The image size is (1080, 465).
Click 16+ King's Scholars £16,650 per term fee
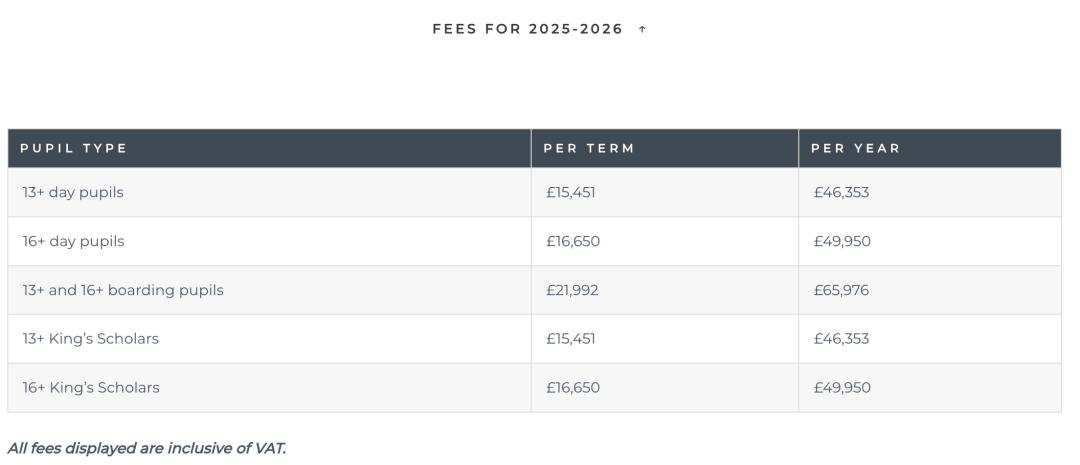573,388
